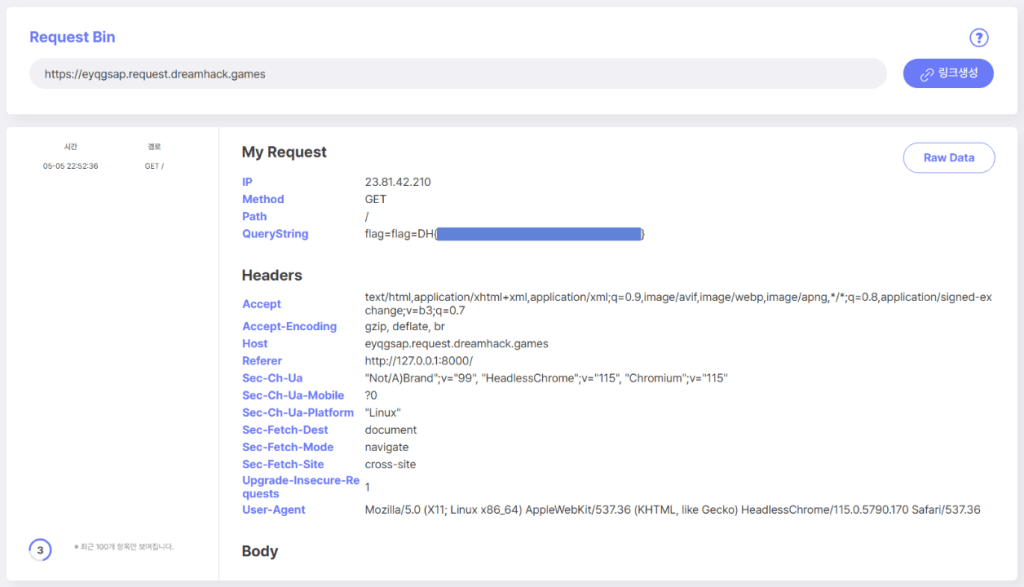Image resolution: width=1024 pixels, height=587 pixels.
Task: Click the Referer value http://127.0.0.1:8000/
Action: point(419,361)
